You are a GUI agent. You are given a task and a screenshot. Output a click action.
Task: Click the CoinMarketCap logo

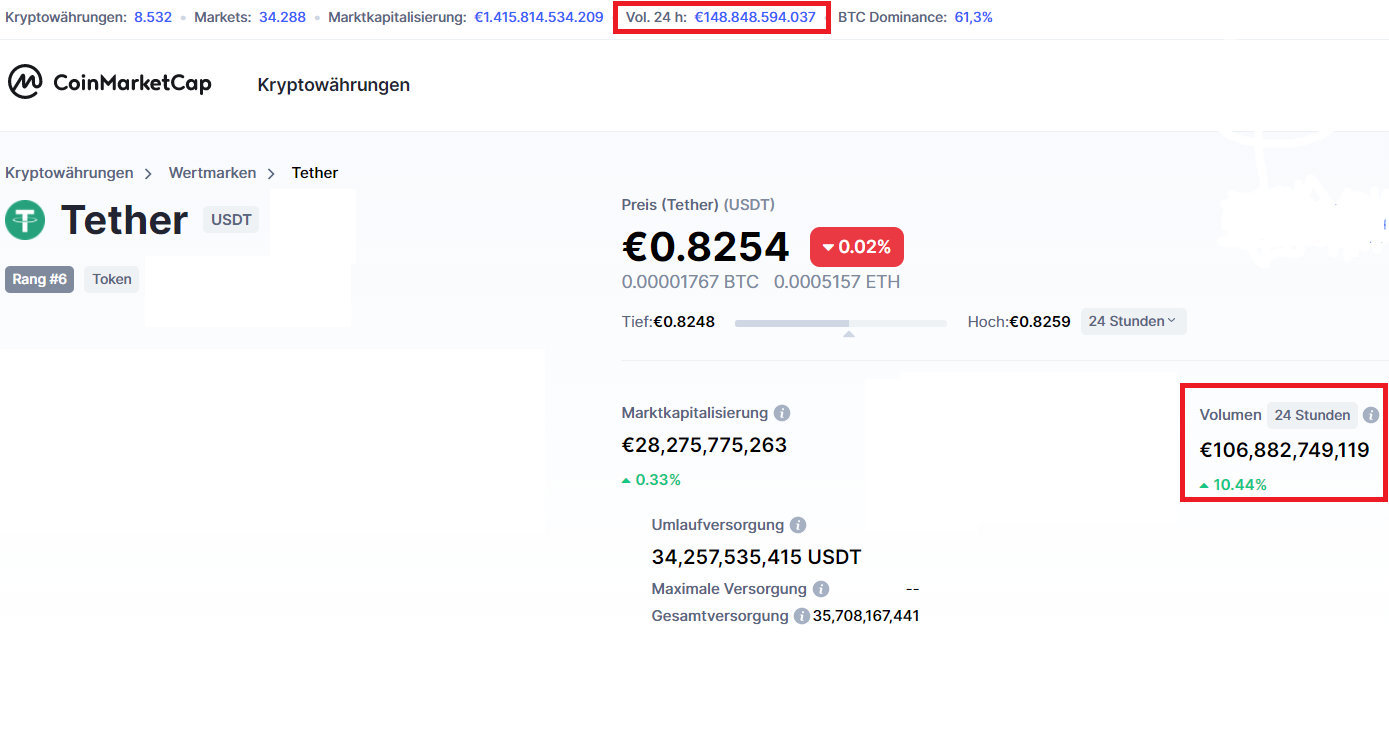[x=110, y=82]
